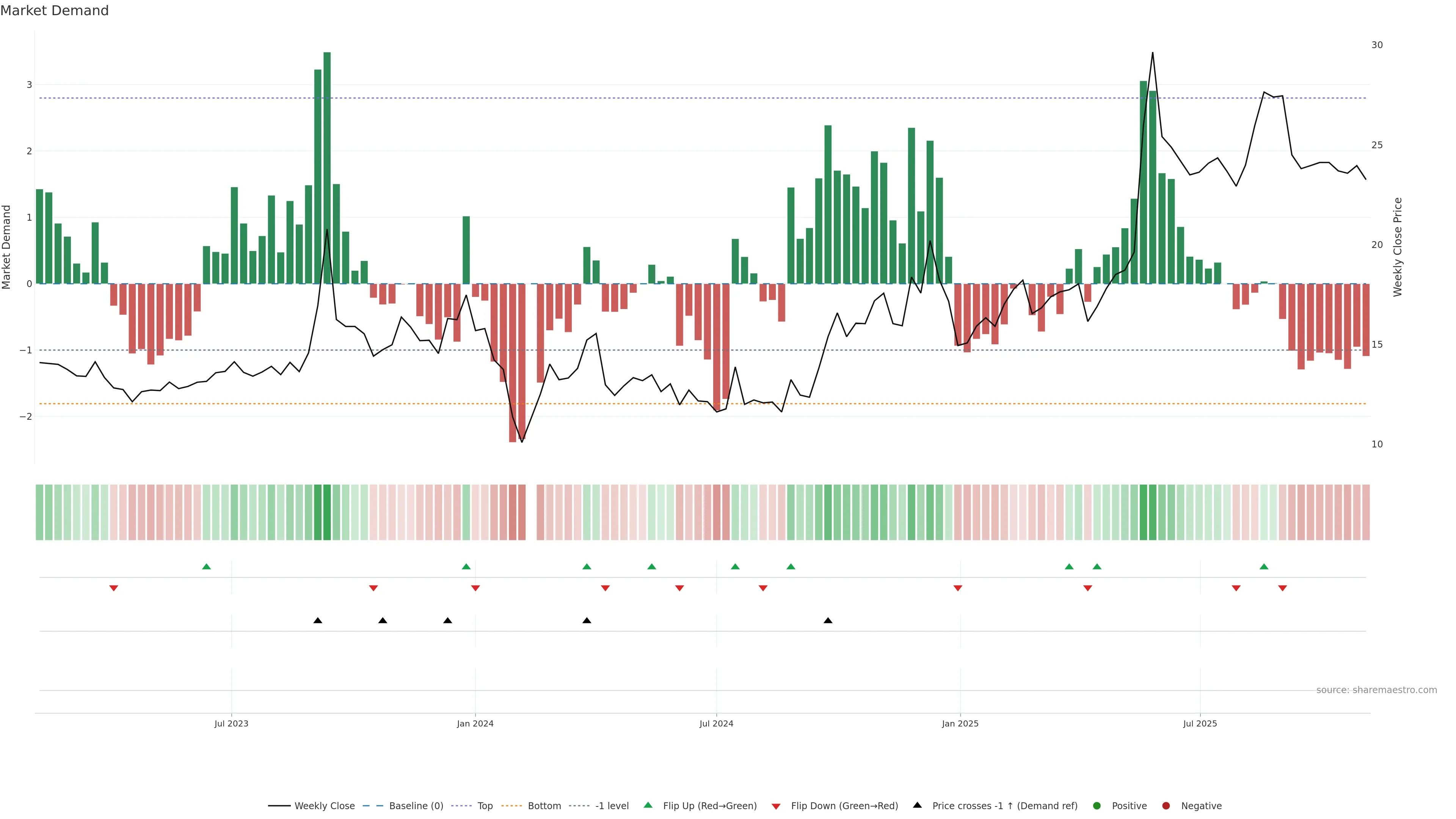Click the Market Demand chart title

[x=54, y=11]
